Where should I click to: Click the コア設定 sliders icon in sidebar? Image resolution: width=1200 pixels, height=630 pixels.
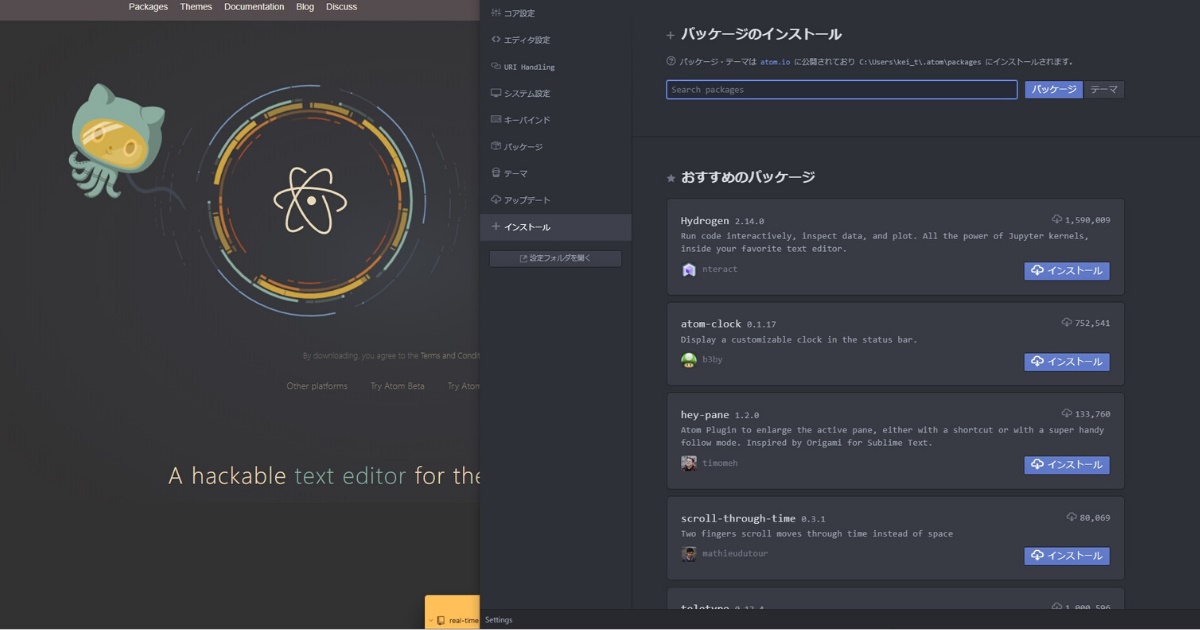(495, 13)
